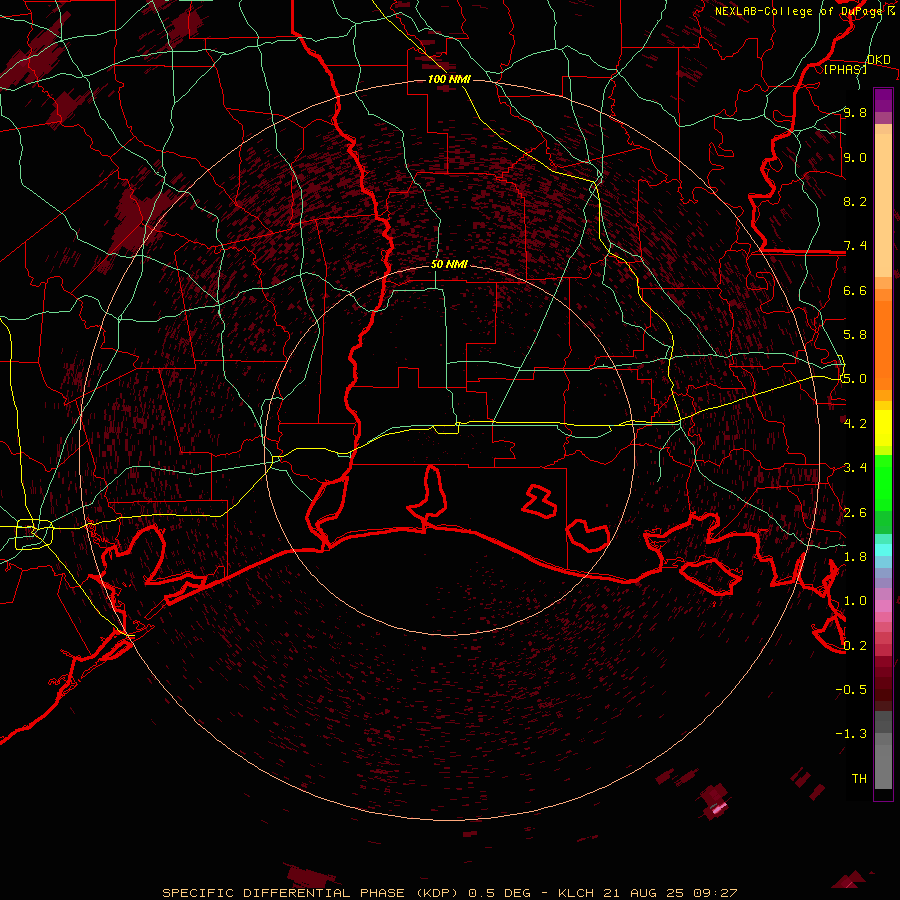The image size is (900, 900).
Task: Click the 4.2 scale value
Action: (855, 423)
